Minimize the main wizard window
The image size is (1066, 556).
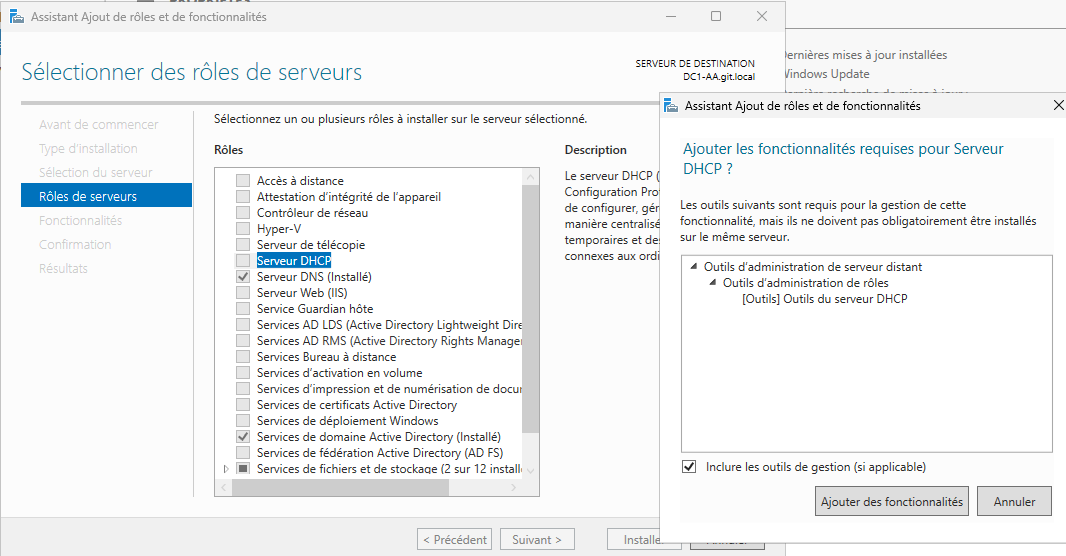[671, 16]
